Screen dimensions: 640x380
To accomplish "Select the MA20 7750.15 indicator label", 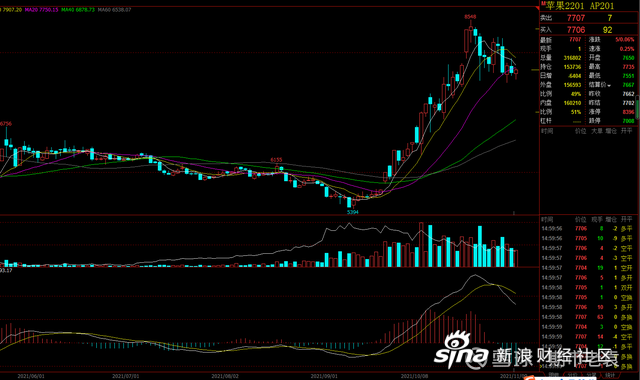I will coord(42,9).
